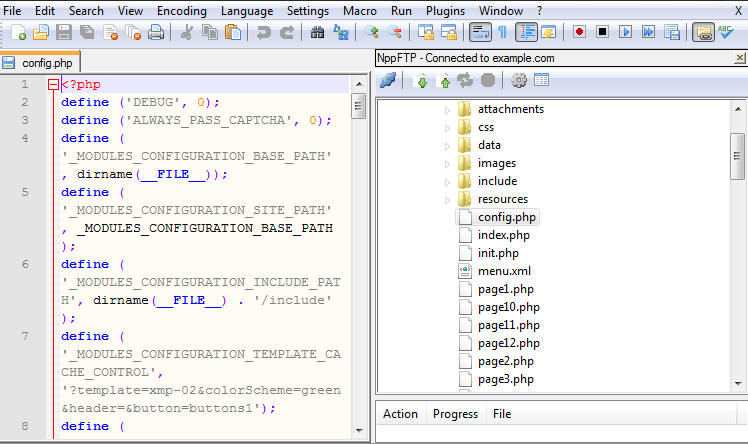The image size is (748, 444).
Task: Start macro recording with the red dot
Action: tap(579, 33)
